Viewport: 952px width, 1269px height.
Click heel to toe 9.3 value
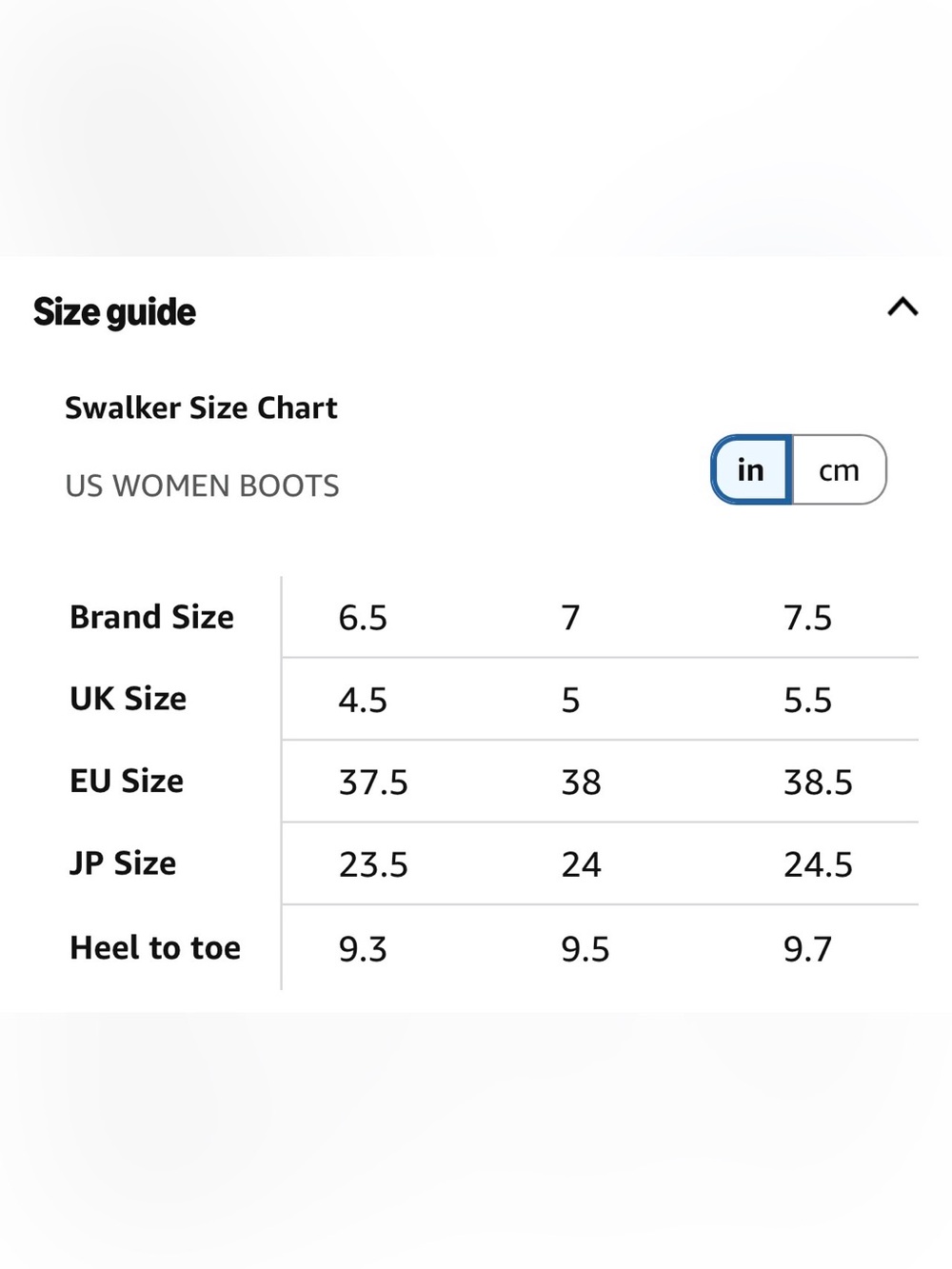(363, 949)
